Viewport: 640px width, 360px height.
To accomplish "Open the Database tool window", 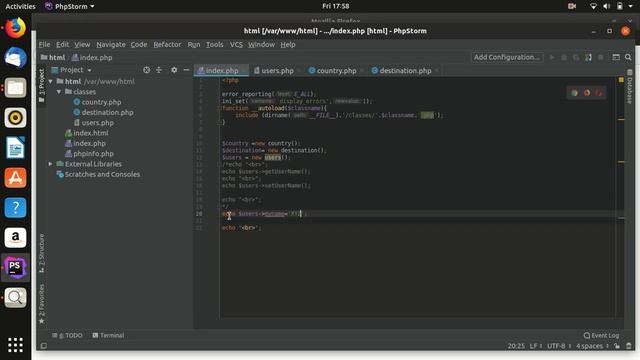I will point(629,87).
